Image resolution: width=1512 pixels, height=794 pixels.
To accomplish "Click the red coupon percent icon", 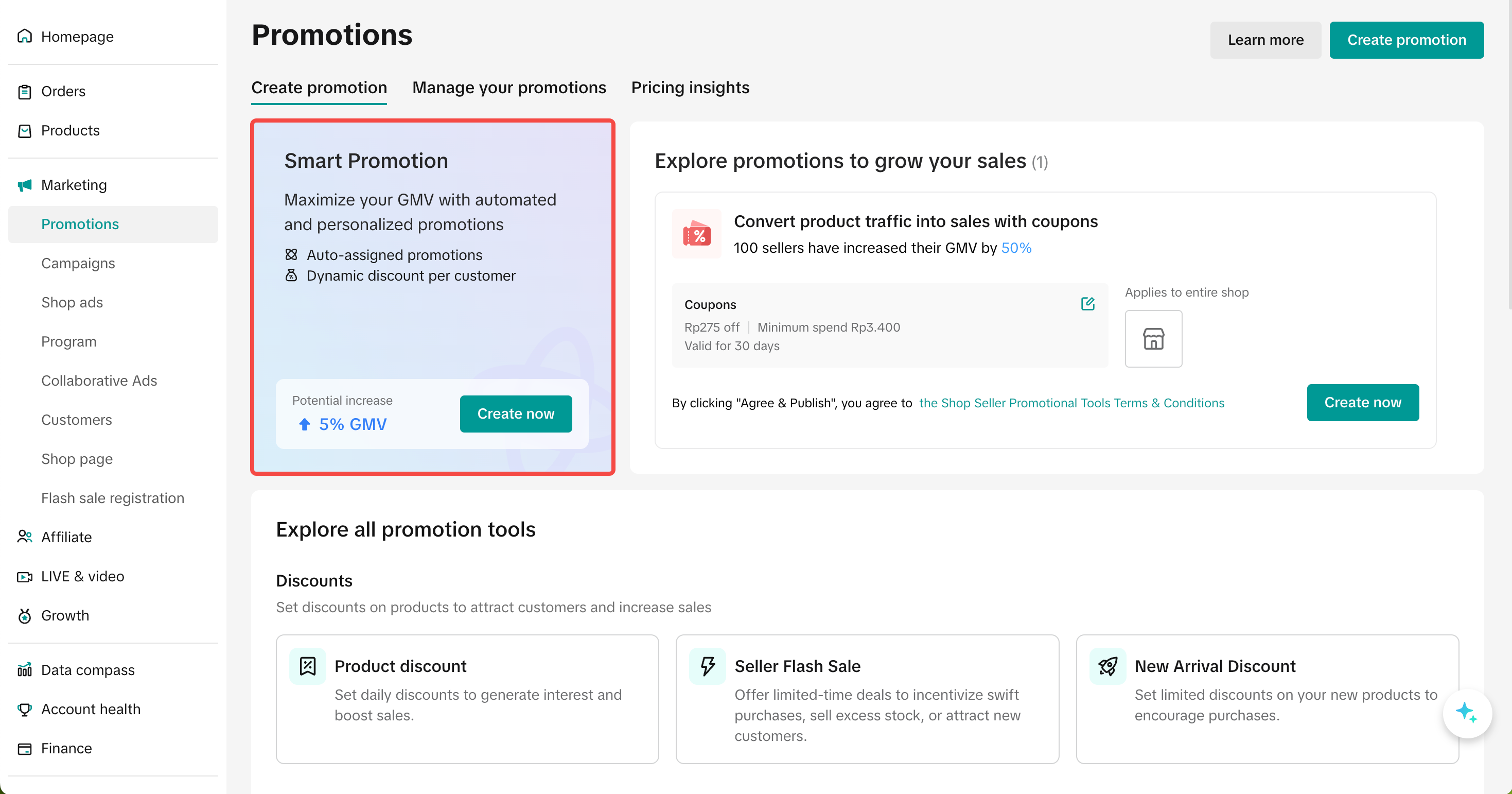I will click(697, 234).
